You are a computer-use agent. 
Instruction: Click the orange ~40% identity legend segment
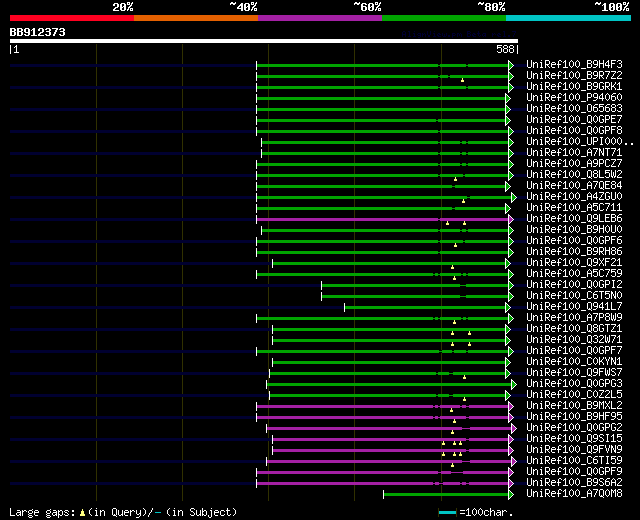point(196,18)
